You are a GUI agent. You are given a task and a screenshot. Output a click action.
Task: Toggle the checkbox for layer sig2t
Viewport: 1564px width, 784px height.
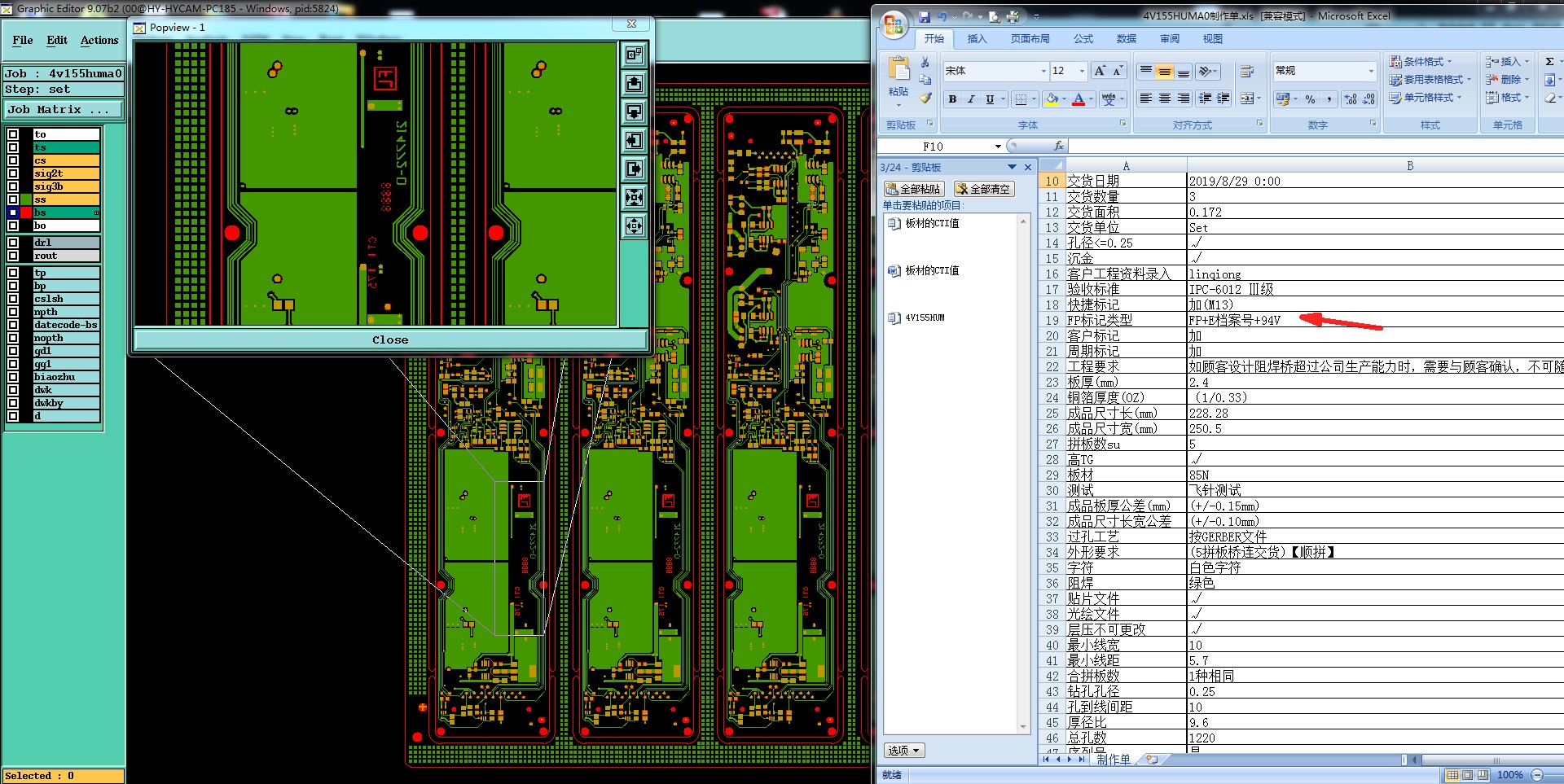point(13,173)
